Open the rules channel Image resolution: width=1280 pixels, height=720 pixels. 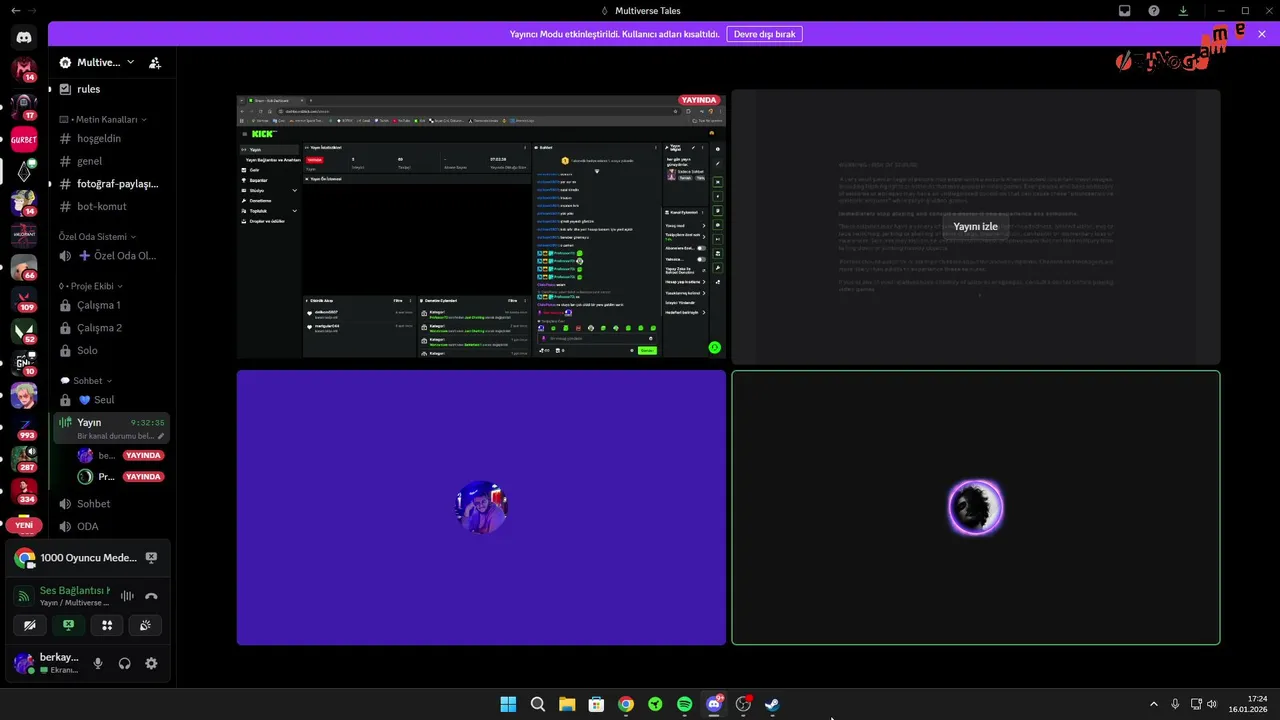coord(112,89)
